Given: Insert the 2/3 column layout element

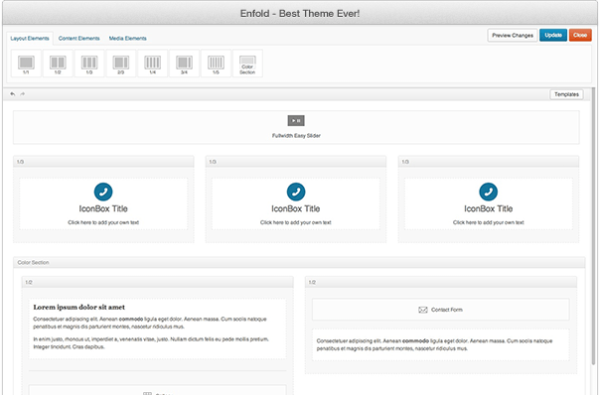Looking at the screenshot, I should [121, 64].
